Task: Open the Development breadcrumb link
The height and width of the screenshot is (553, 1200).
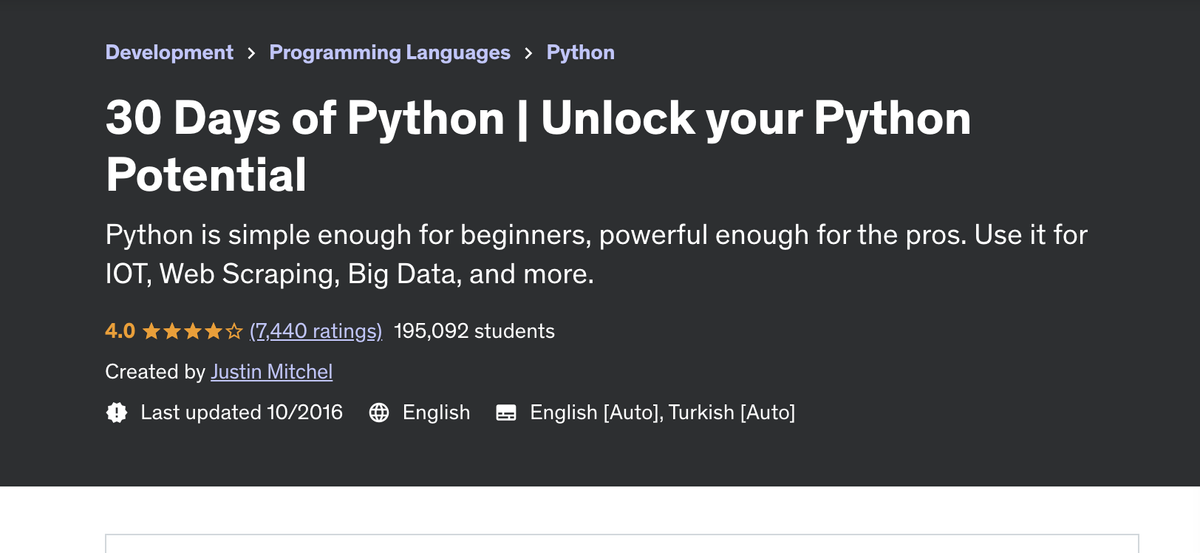Action: (169, 52)
